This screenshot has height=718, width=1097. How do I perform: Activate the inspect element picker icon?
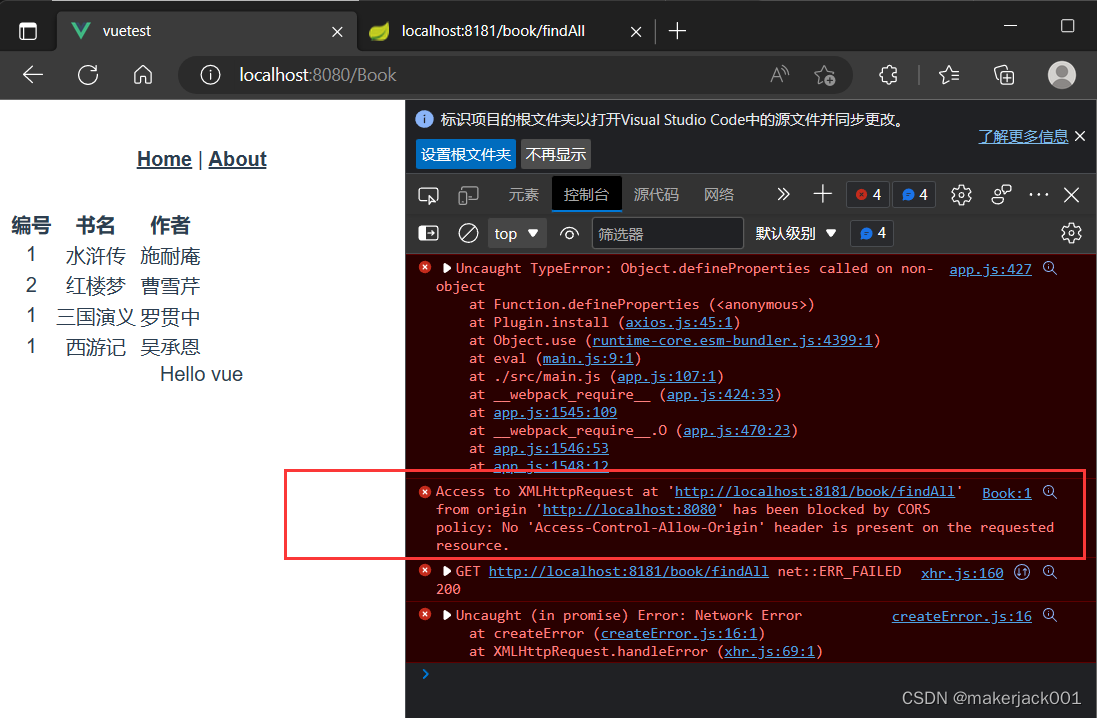428,195
